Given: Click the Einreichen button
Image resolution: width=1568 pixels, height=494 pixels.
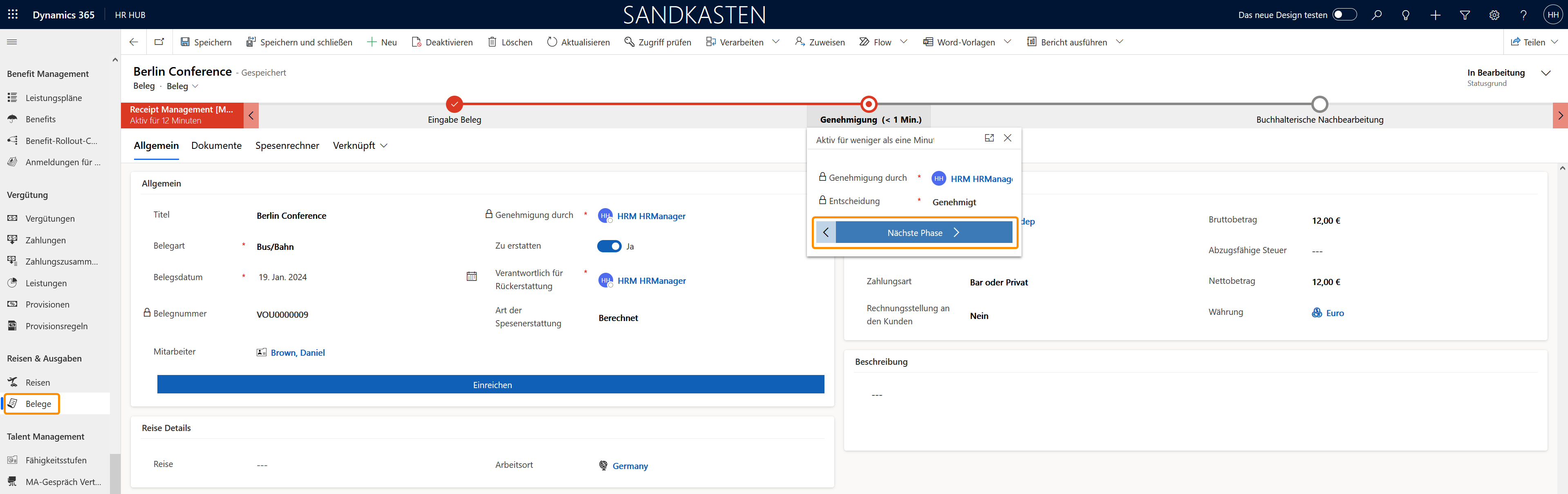Looking at the screenshot, I should coord(491,384).
